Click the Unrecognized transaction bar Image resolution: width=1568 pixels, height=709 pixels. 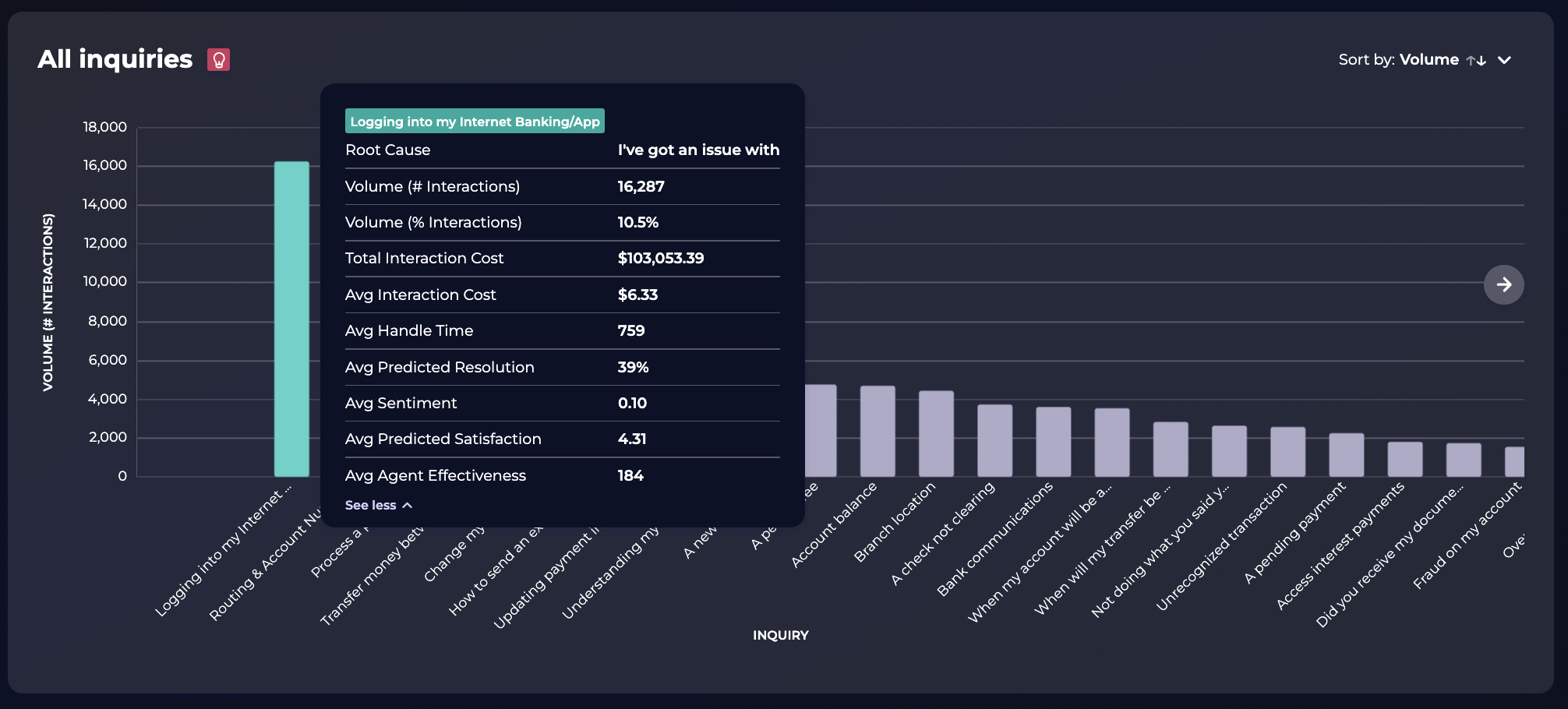[x=1288, y=450]
